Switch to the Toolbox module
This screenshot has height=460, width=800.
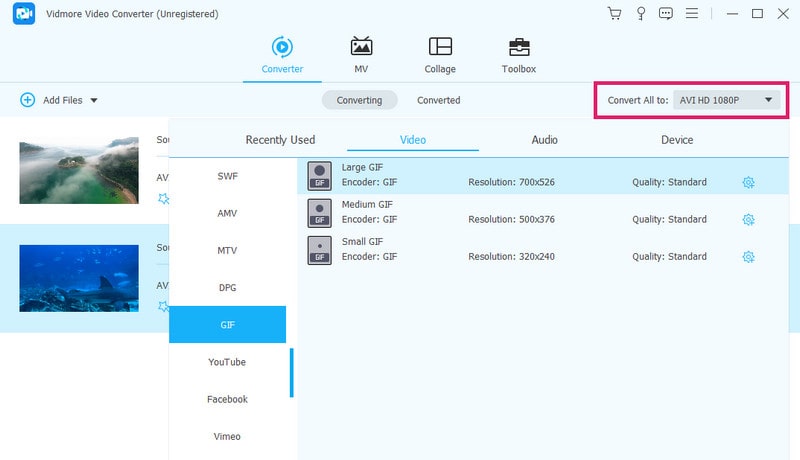pos(518,56)
